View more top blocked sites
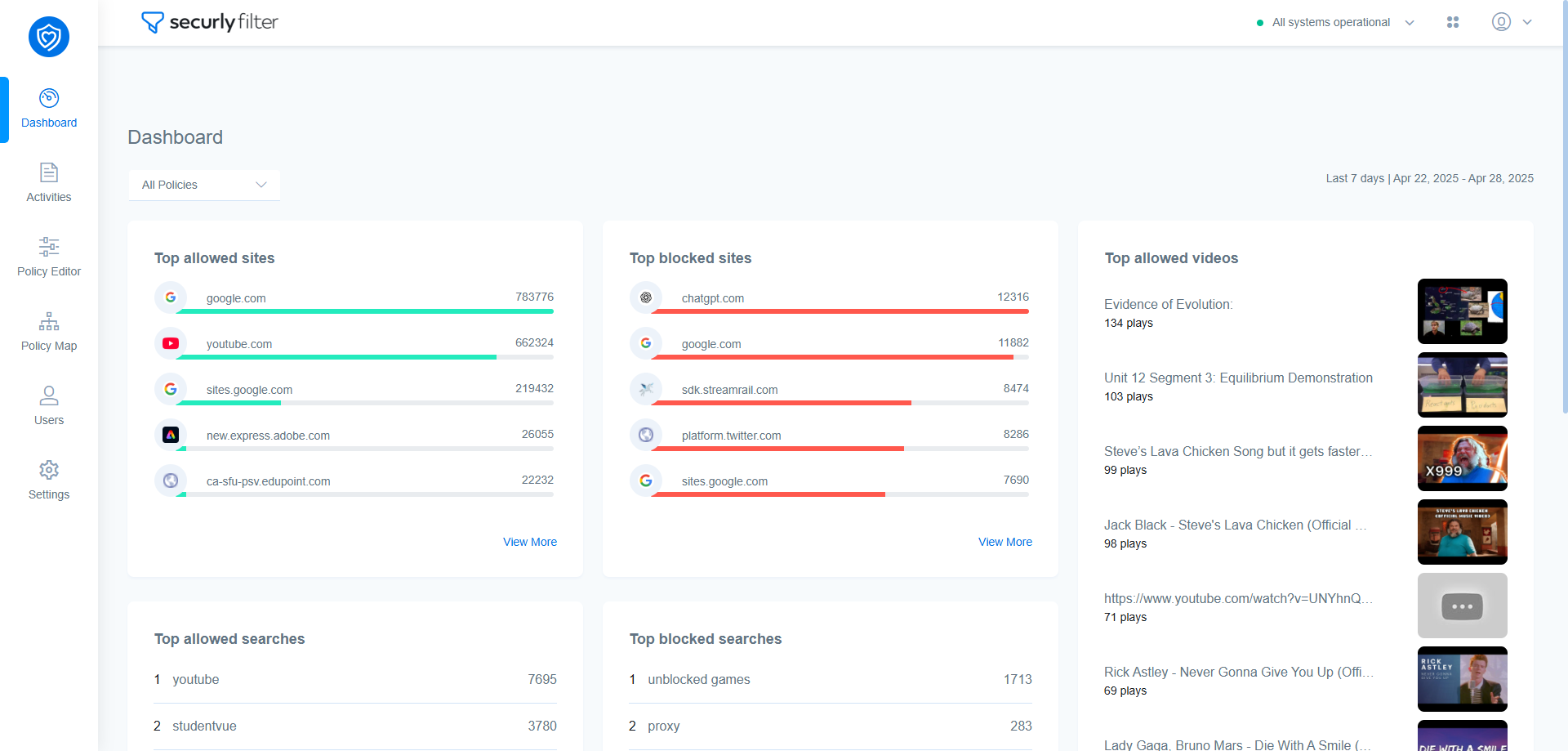The image size is (1568, 751). point(1004,542)
